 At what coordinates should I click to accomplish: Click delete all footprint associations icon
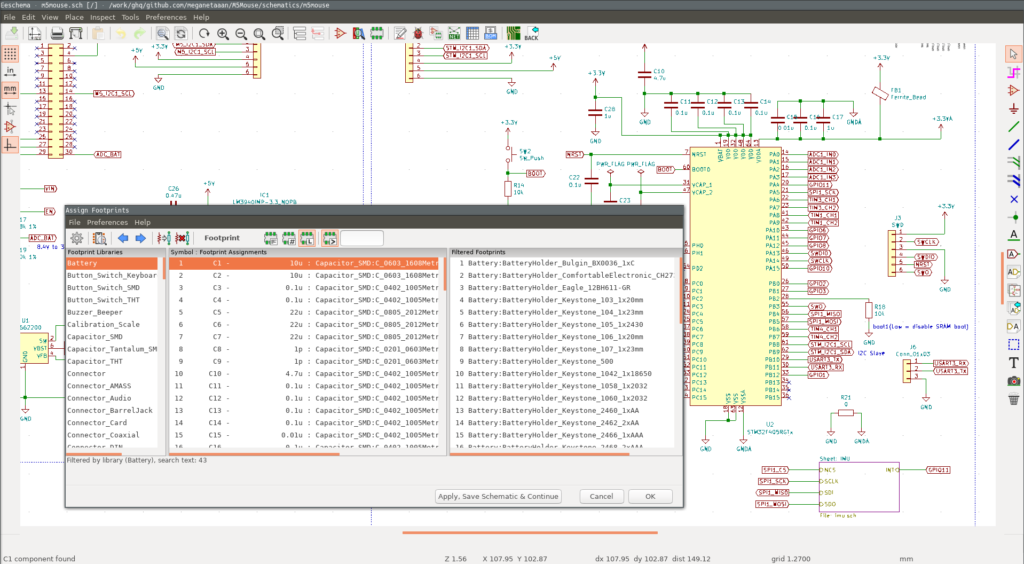pos(182,238)
